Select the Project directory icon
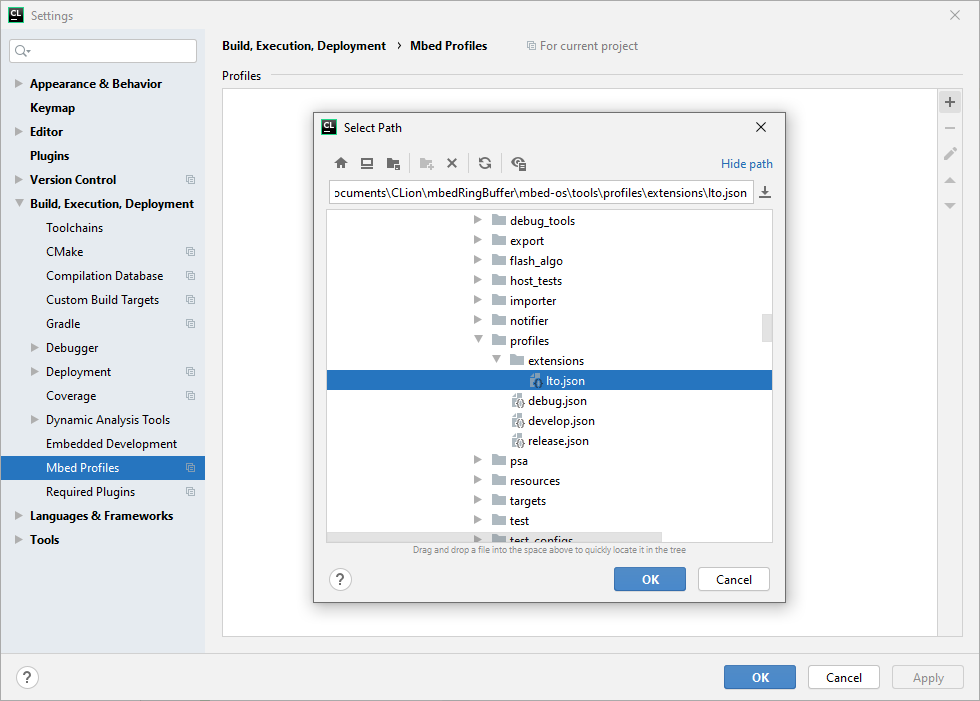This screenshot has height=701, width=980. click(x=393, y=163)
